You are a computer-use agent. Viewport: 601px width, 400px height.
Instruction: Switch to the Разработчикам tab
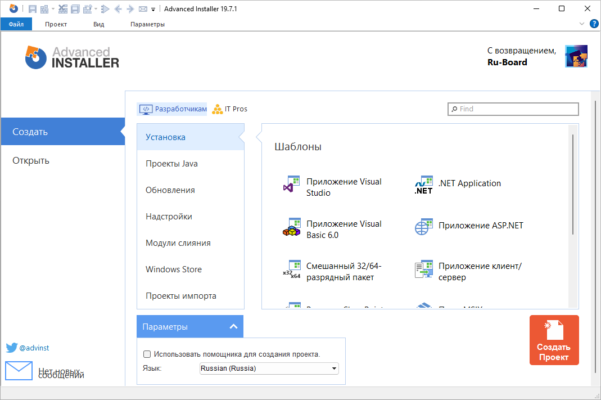(172, 109)
